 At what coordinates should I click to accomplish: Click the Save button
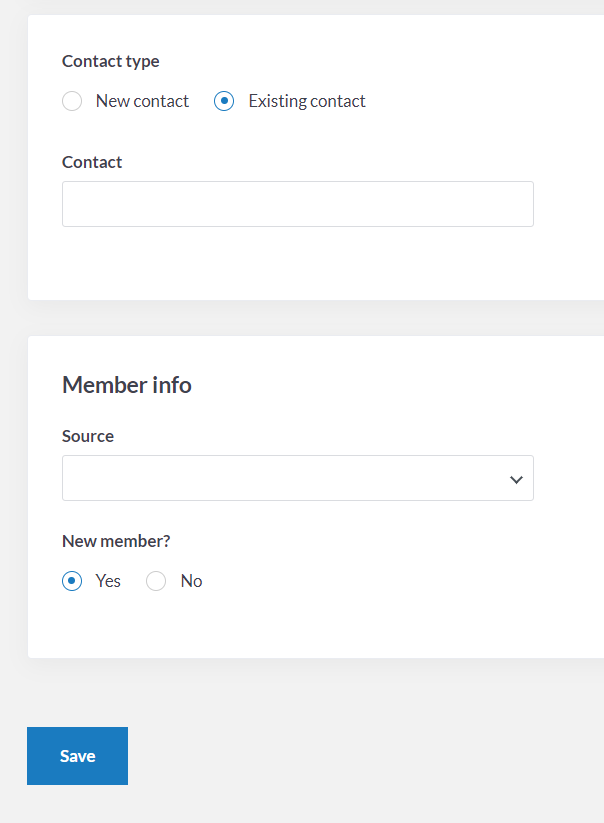coord(78,756)
